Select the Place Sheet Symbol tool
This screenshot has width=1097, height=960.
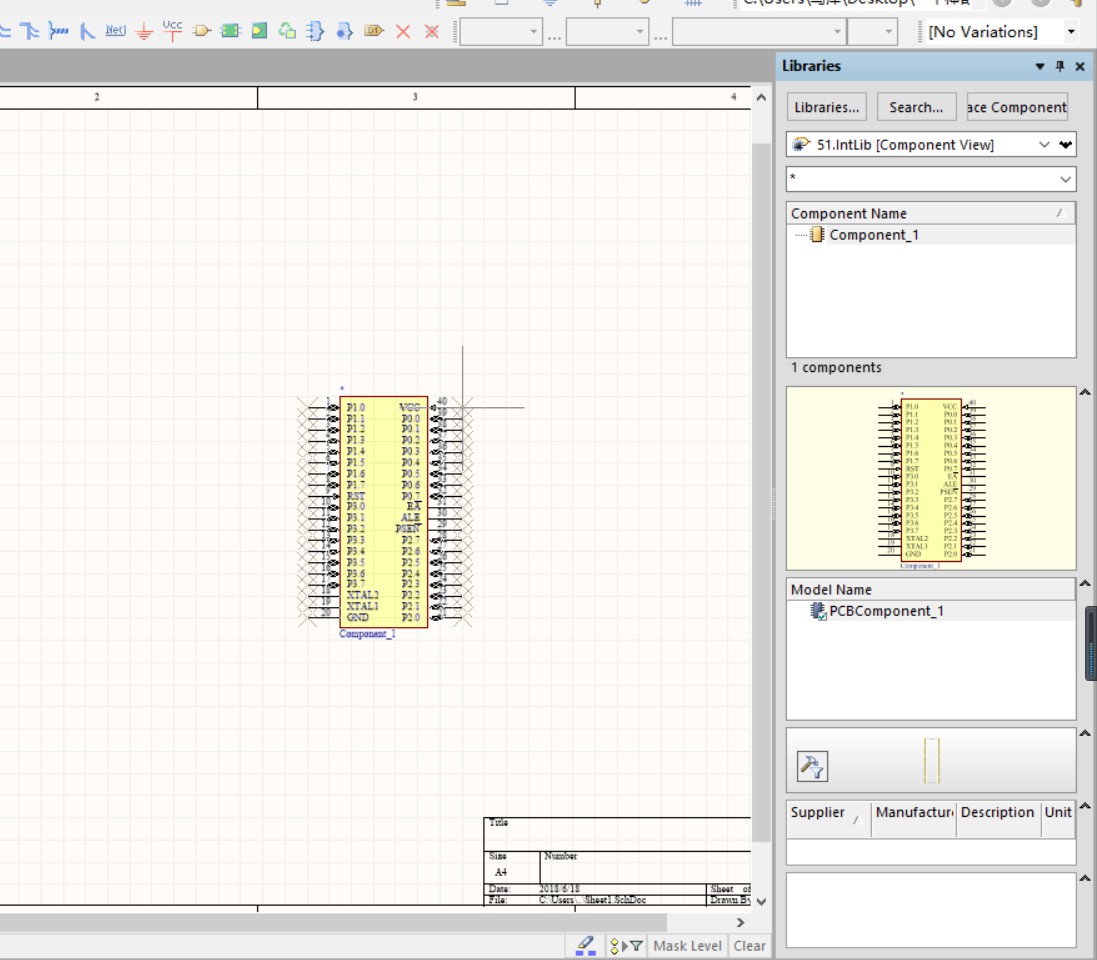[230, 31]
